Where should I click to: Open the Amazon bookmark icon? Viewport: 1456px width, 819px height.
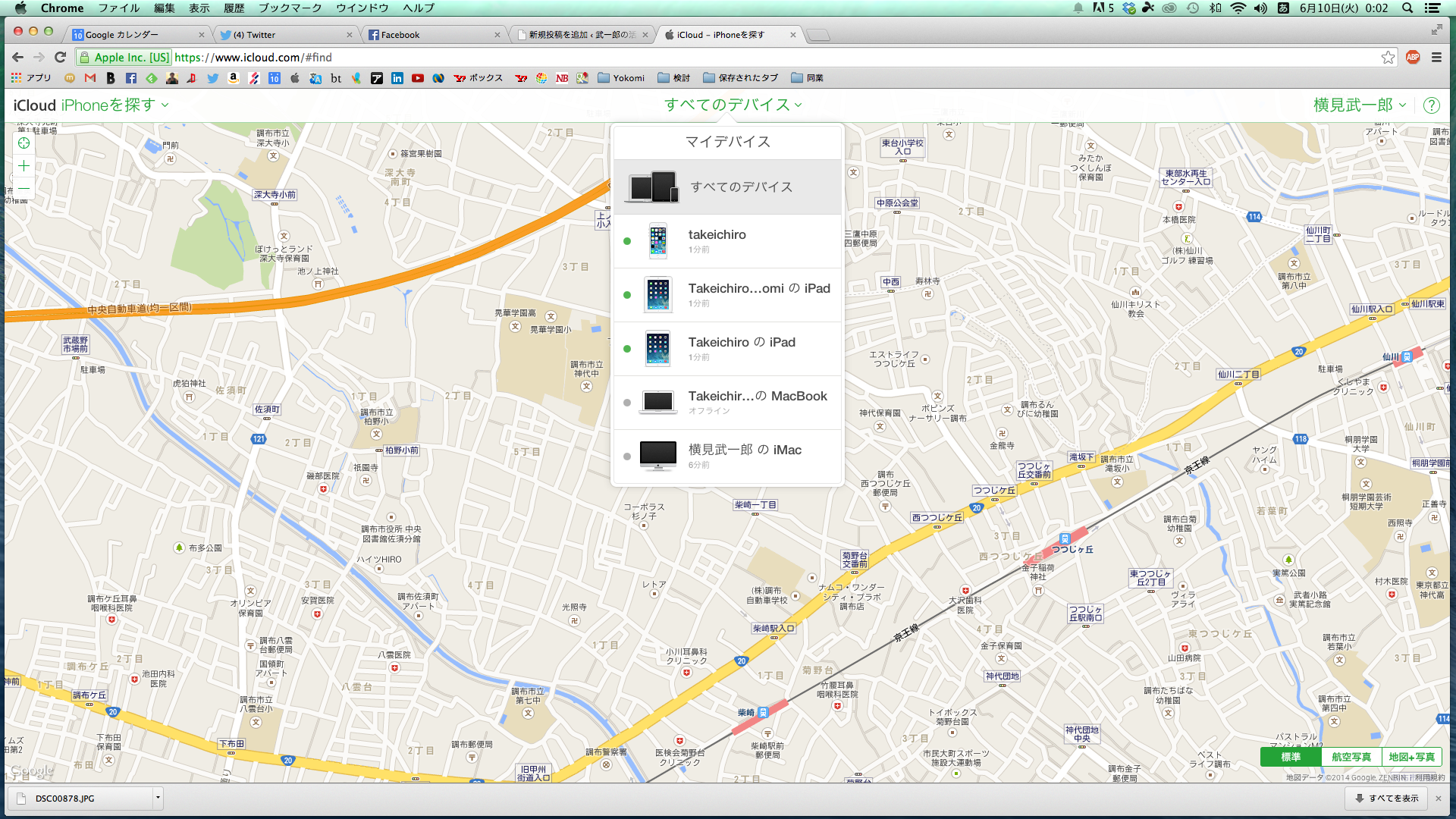[x=234, y=78]
